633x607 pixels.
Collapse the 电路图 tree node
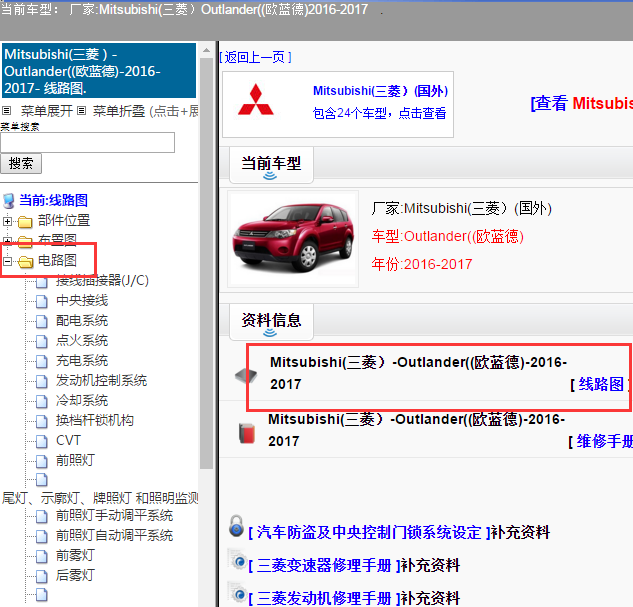tap(7, 262)
